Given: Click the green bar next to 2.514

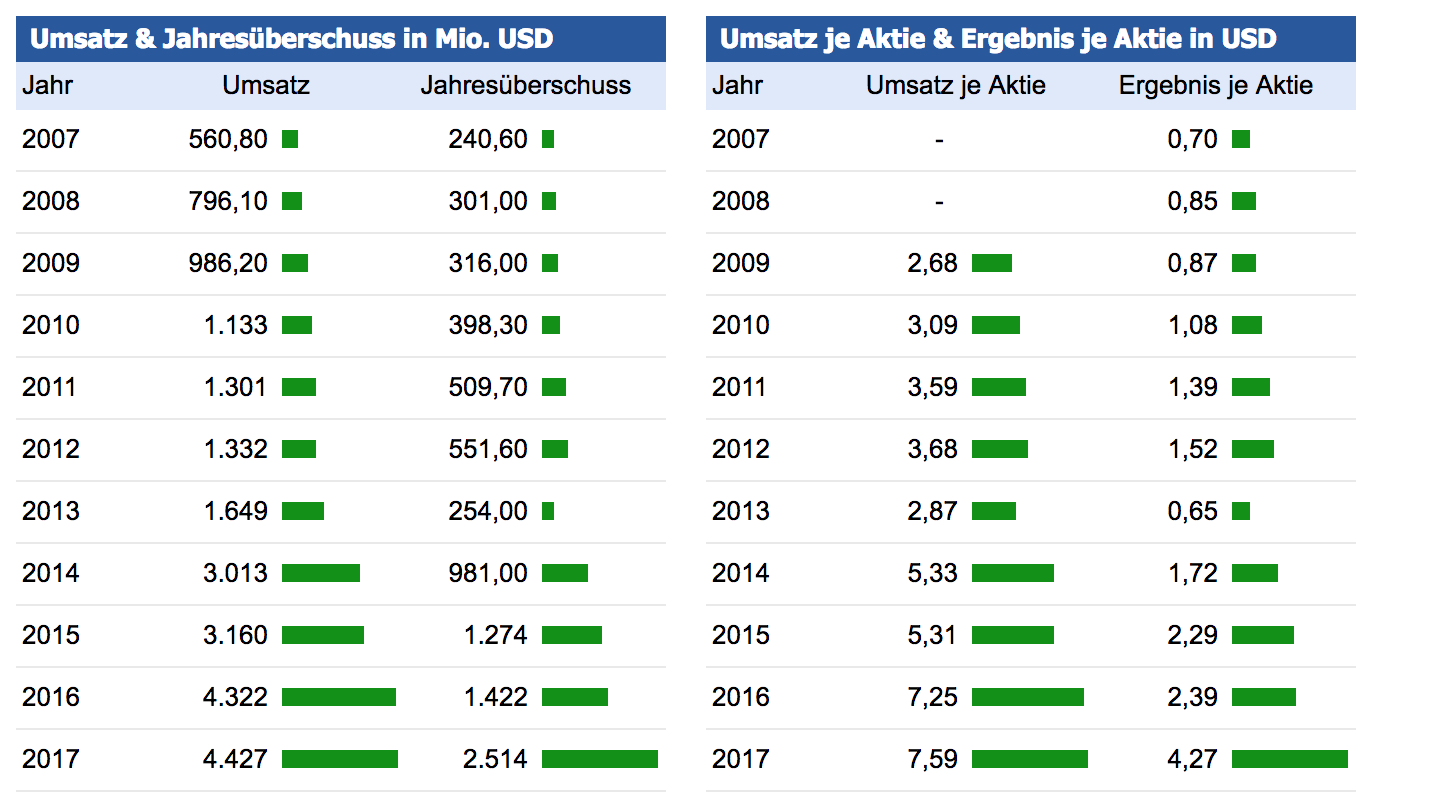Looking at the screenshot, I should 599,759.
